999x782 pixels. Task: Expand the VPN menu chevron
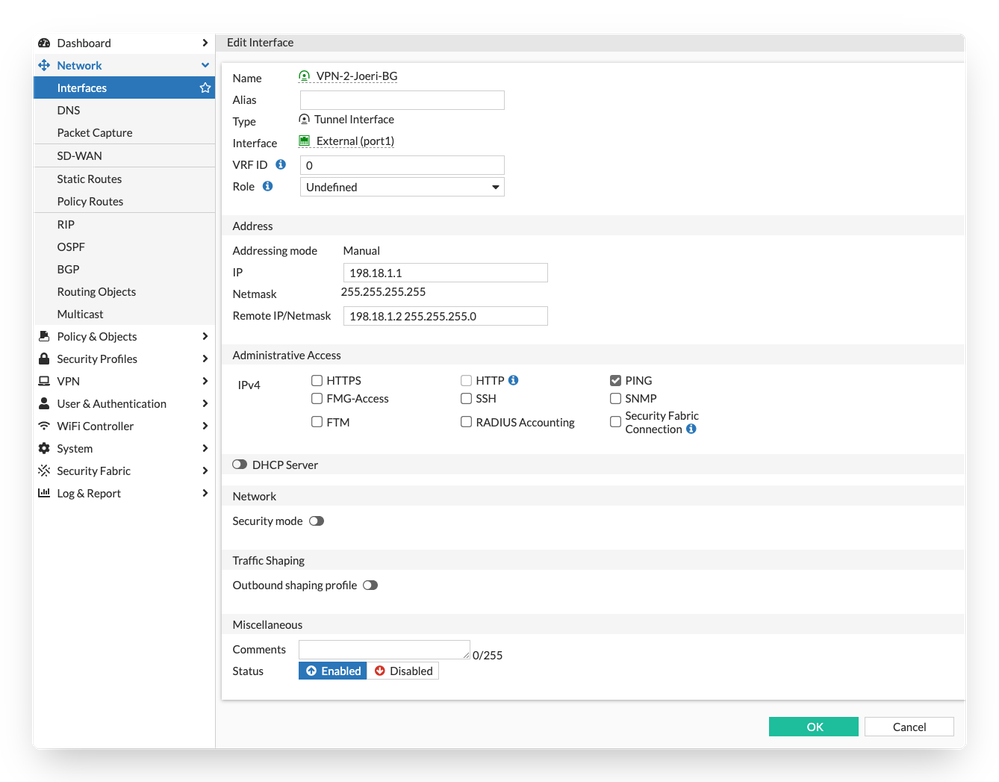point(205,381)
